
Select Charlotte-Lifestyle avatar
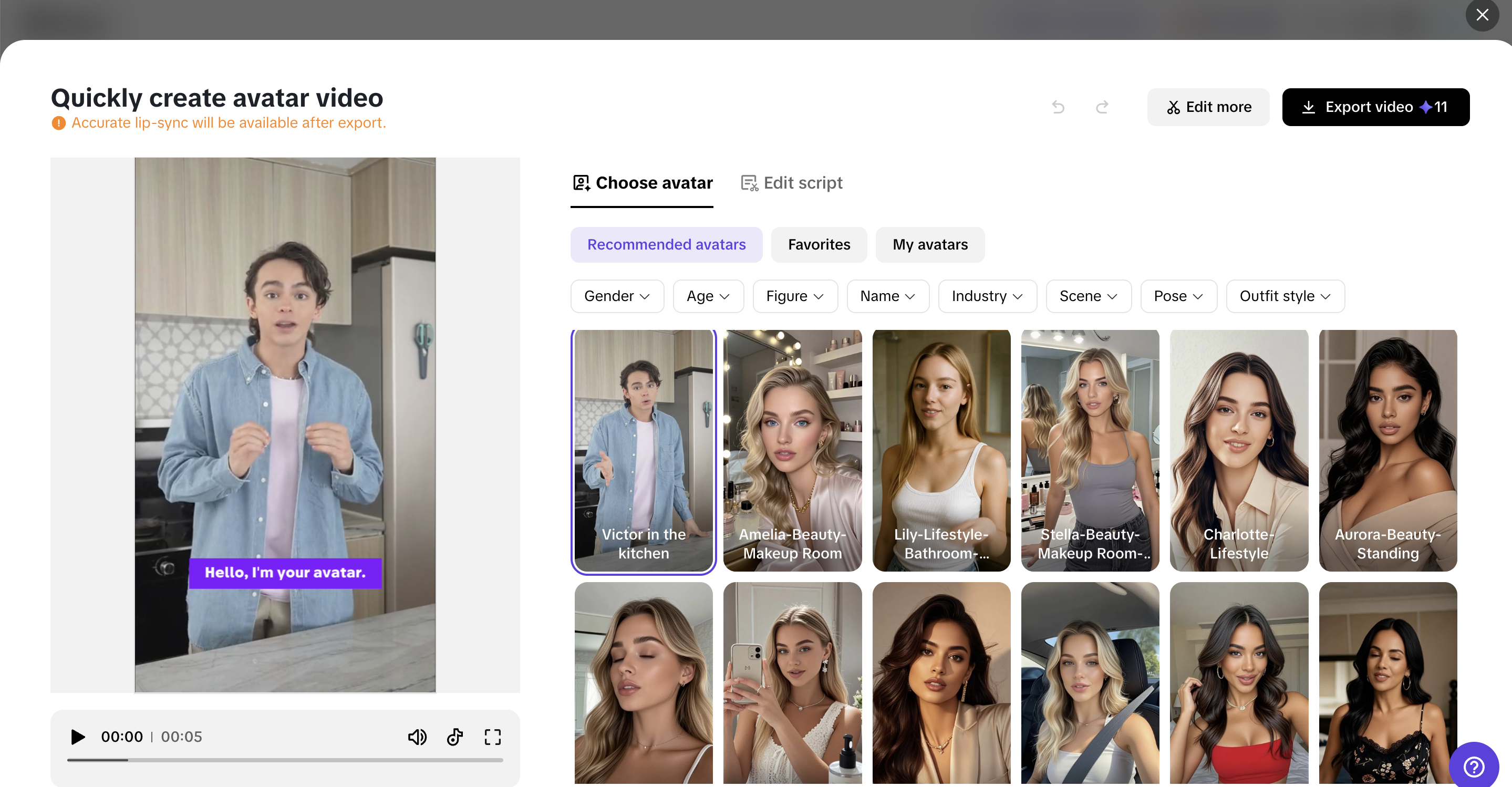(1239, 451)
